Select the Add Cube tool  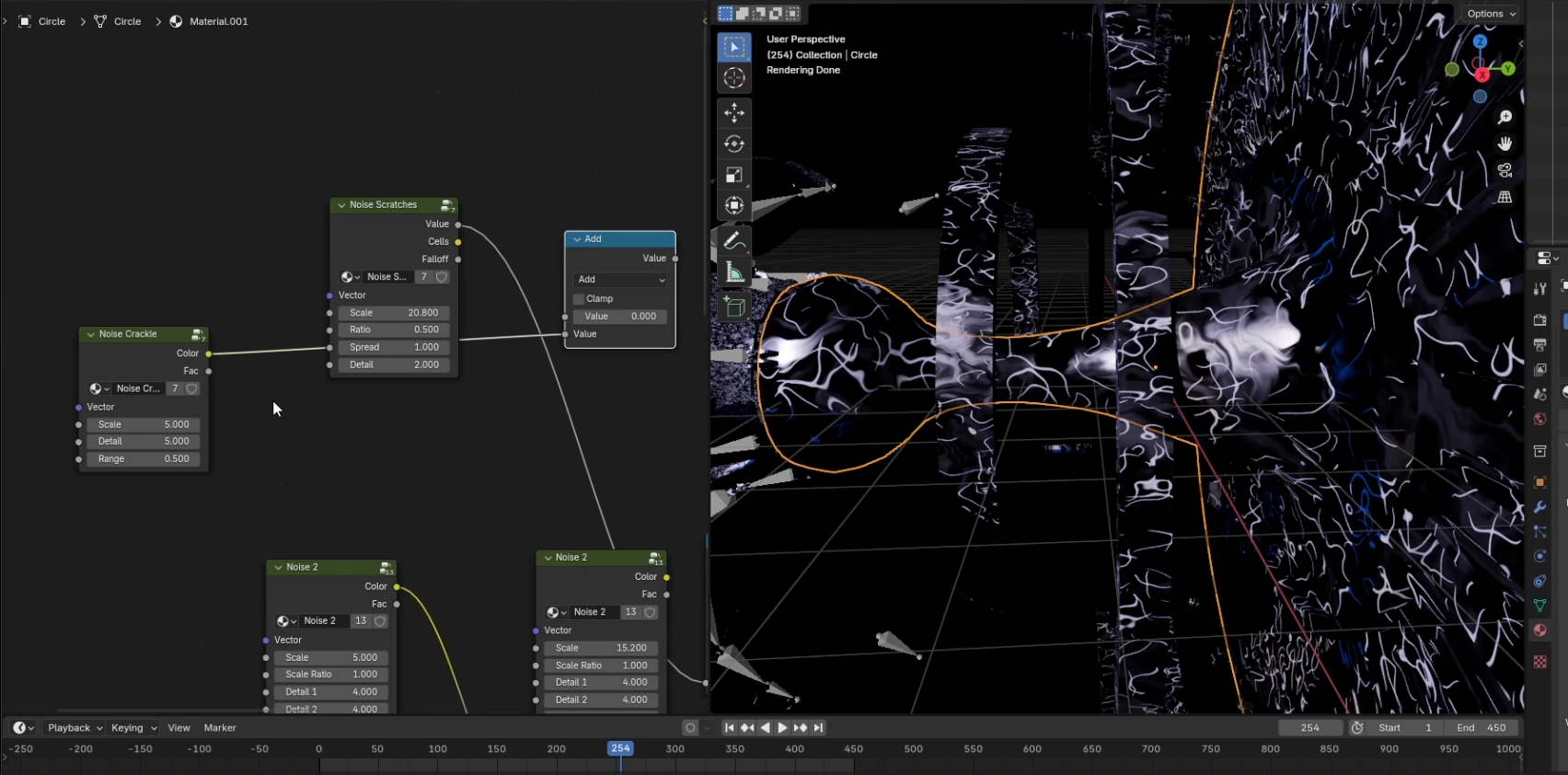[x=733, y=307]
